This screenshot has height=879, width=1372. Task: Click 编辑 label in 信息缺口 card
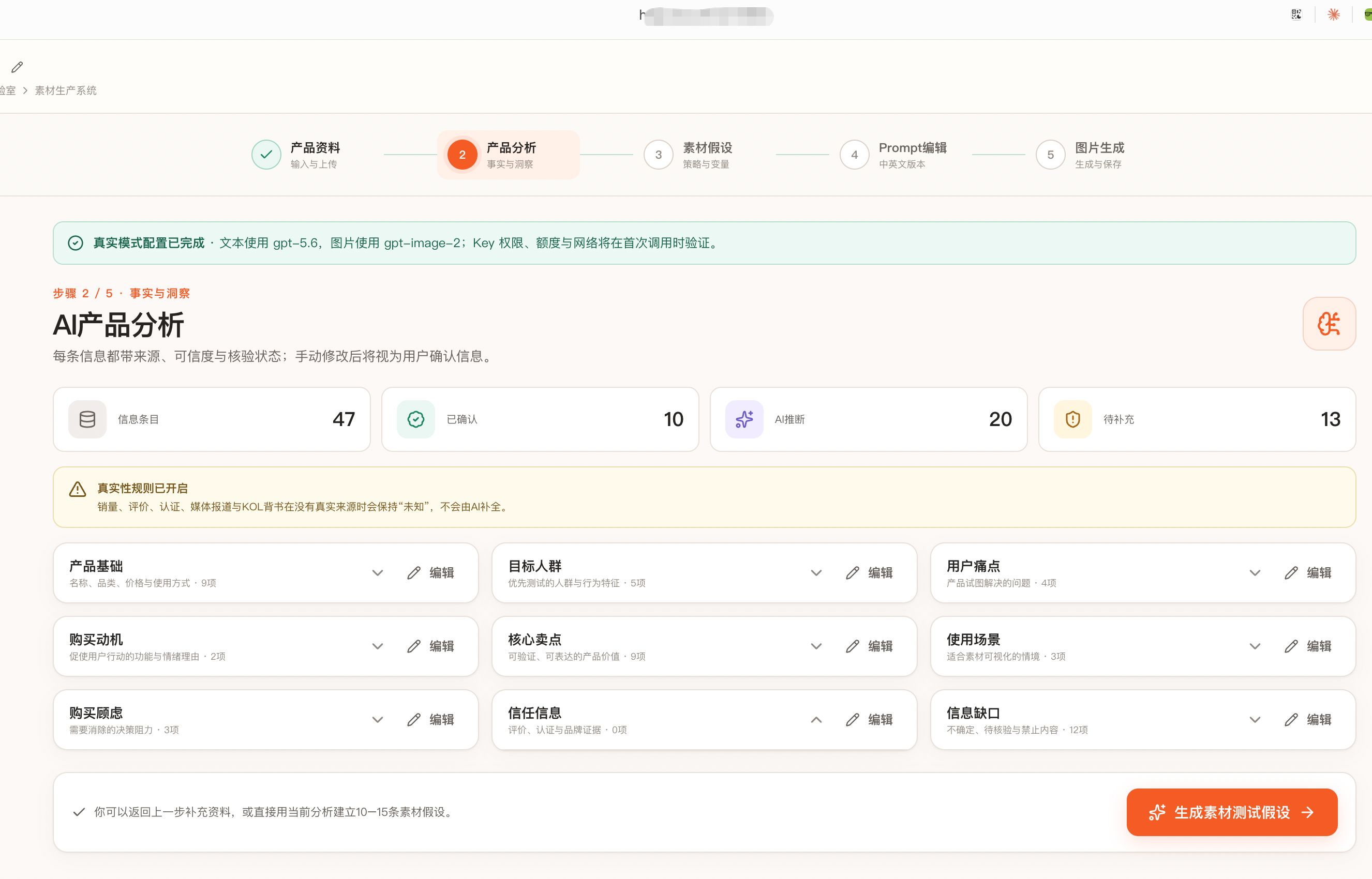coord(1319,720)
